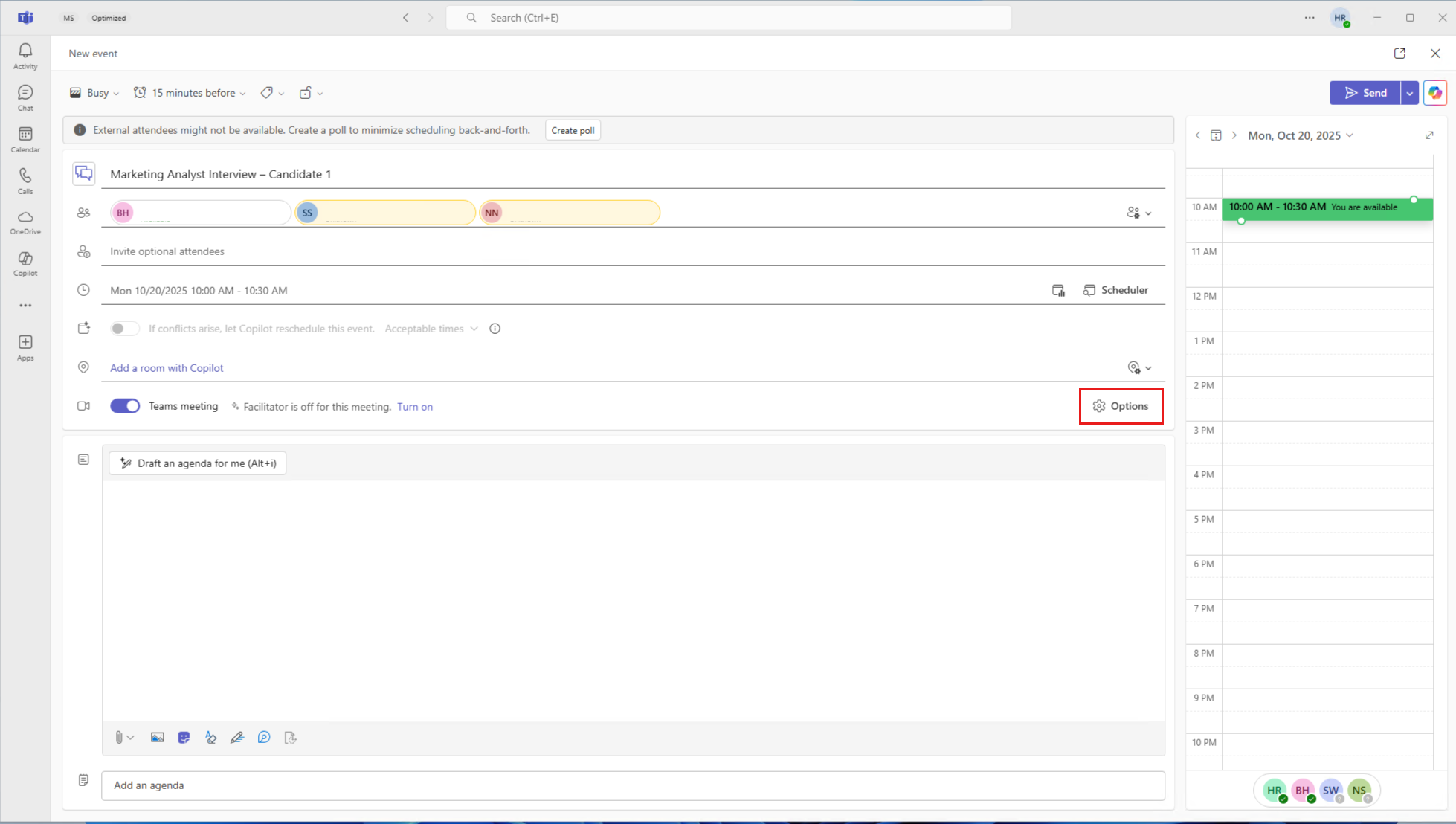Viewport: 1456px width, 824px height.
Task: Expand the Send button split arrow
Action: (x=1409, y=93)
